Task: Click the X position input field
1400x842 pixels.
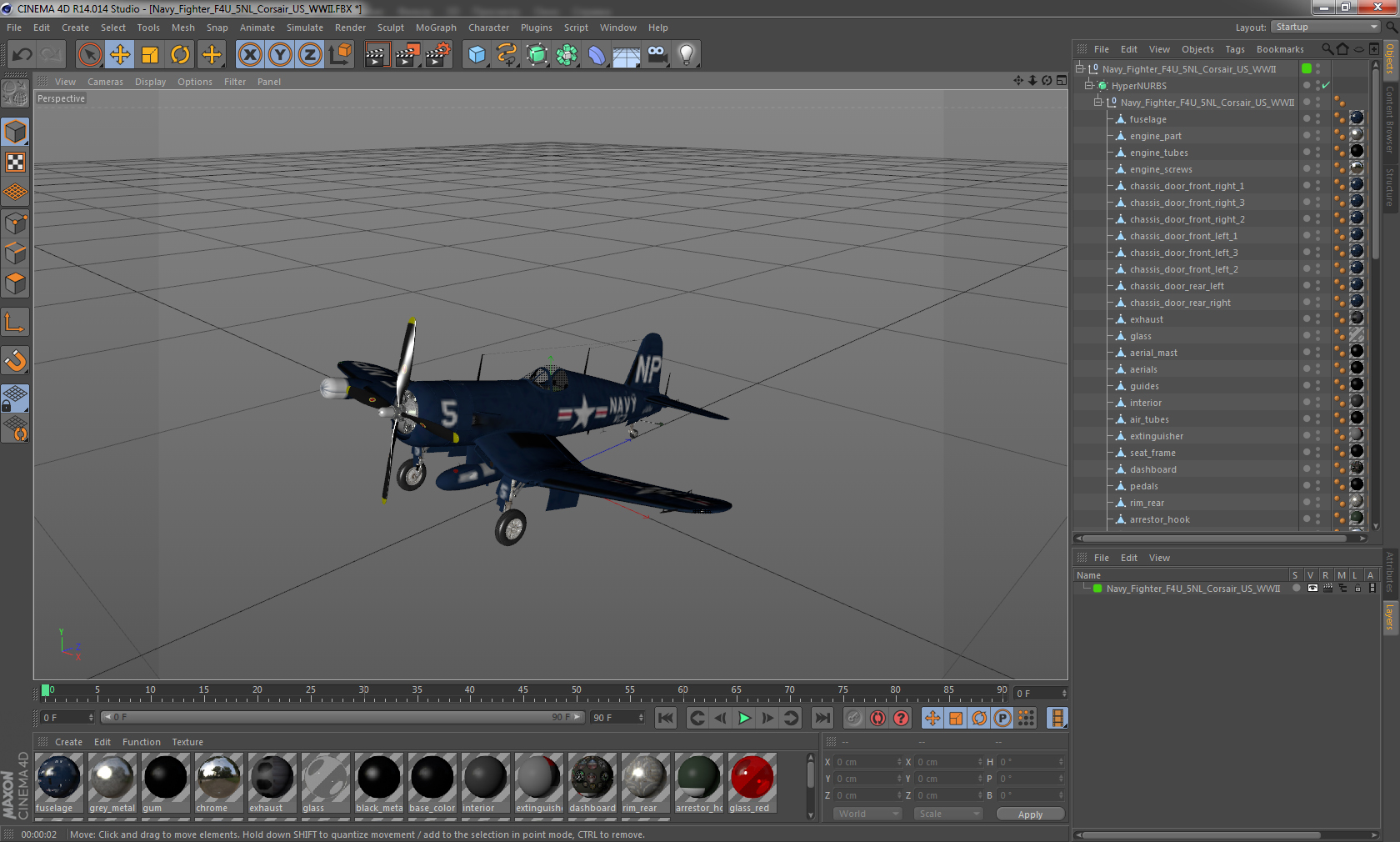Action: tap(867, 762)
